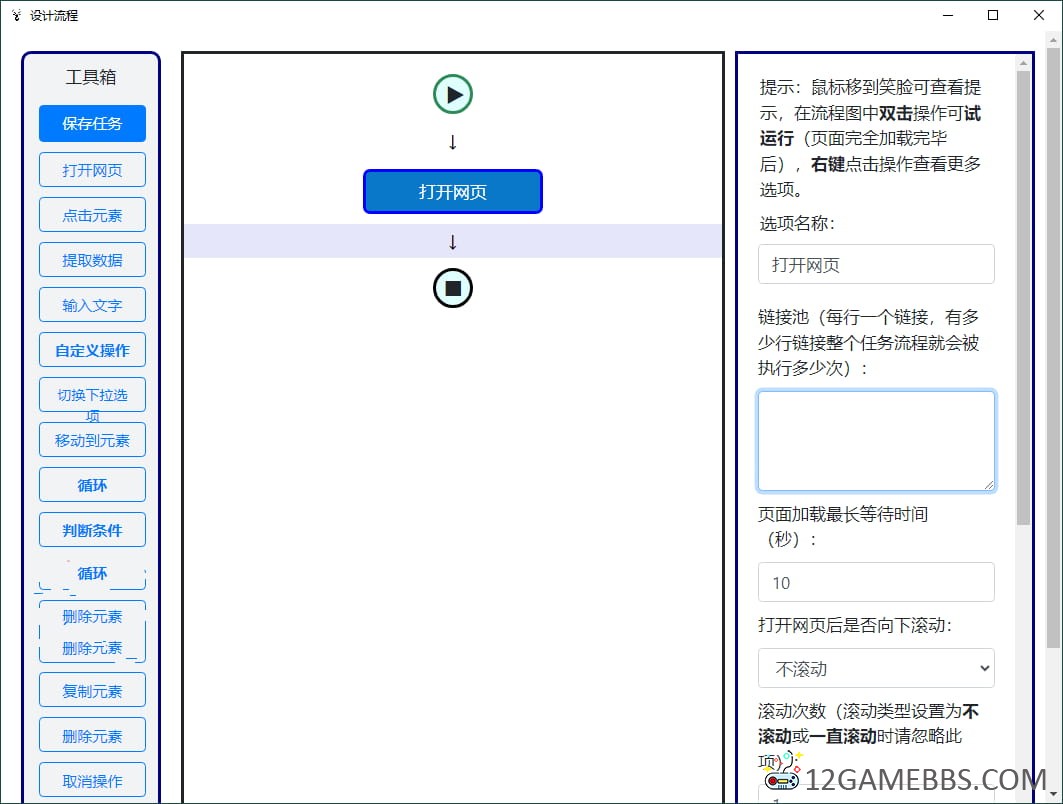Pick the 移动到元素 tool
The width and height of the screenshot is (1063, 804).
click(x=92, y=440)
